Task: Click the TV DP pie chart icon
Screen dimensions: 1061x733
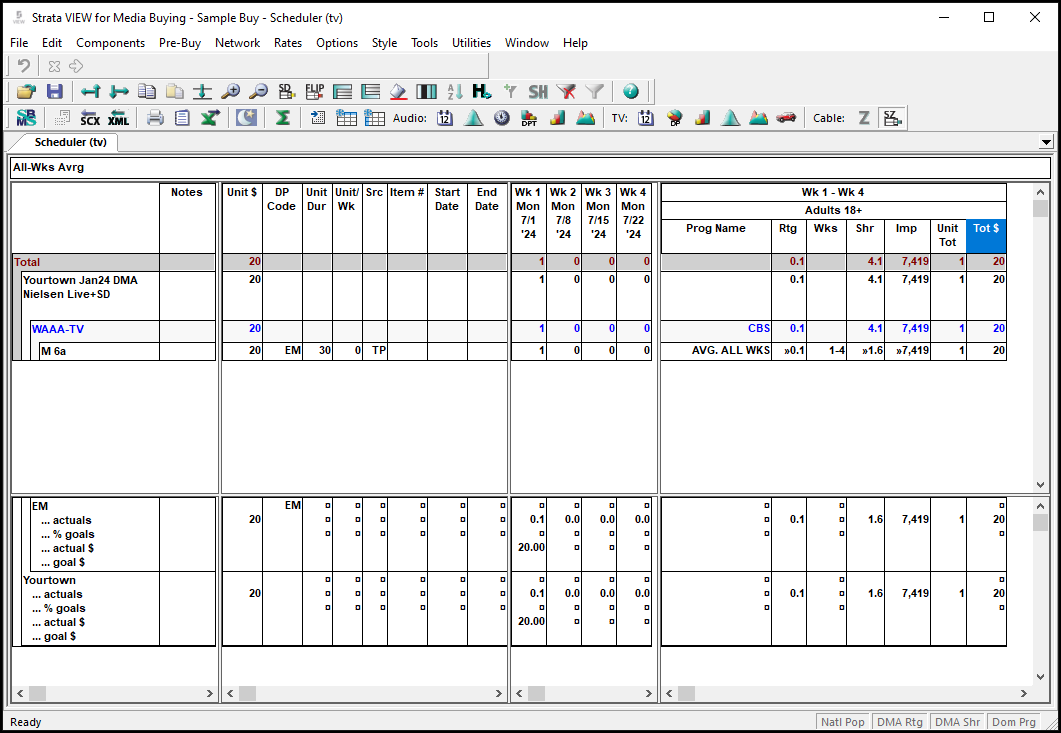Action: (674, 118)
